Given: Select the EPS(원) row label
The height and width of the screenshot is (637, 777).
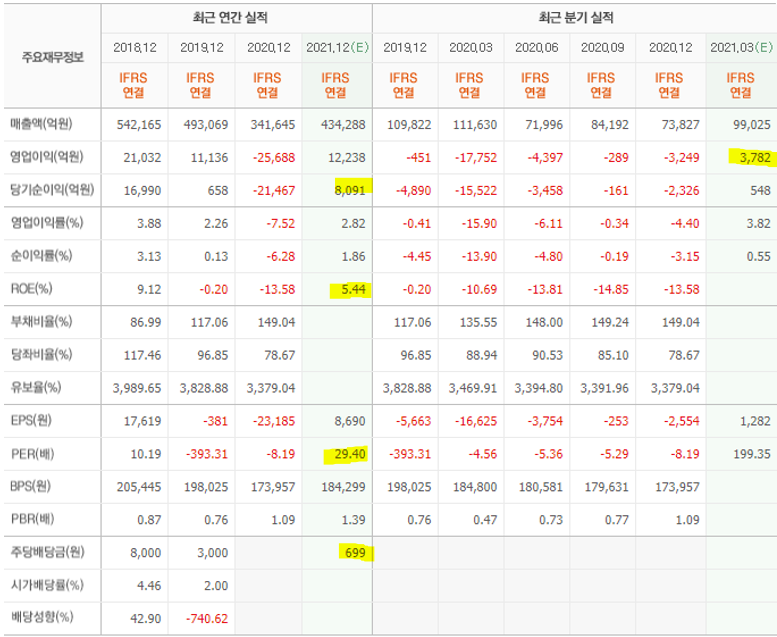Looking at the screenshot, I should (x=31, y=421).
